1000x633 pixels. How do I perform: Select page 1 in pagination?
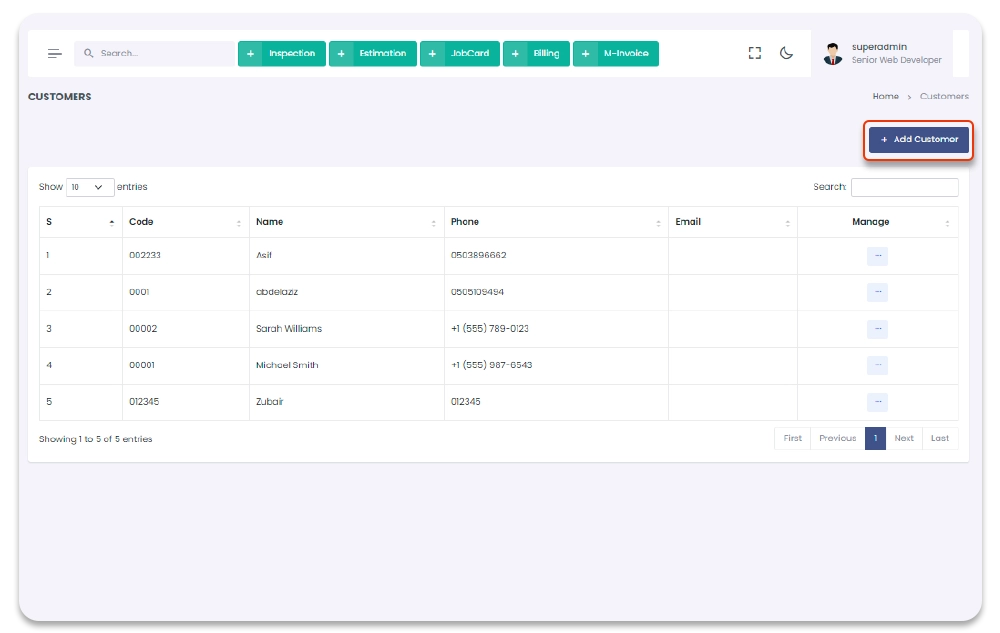(875, 438)
